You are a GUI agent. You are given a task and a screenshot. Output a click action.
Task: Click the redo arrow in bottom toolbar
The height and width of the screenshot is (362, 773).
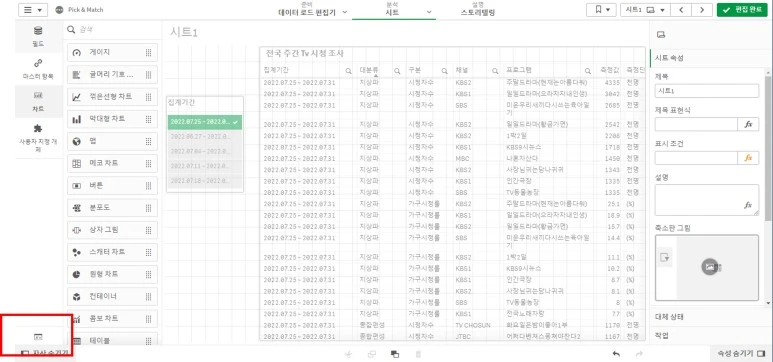click(x=639, y=354)
